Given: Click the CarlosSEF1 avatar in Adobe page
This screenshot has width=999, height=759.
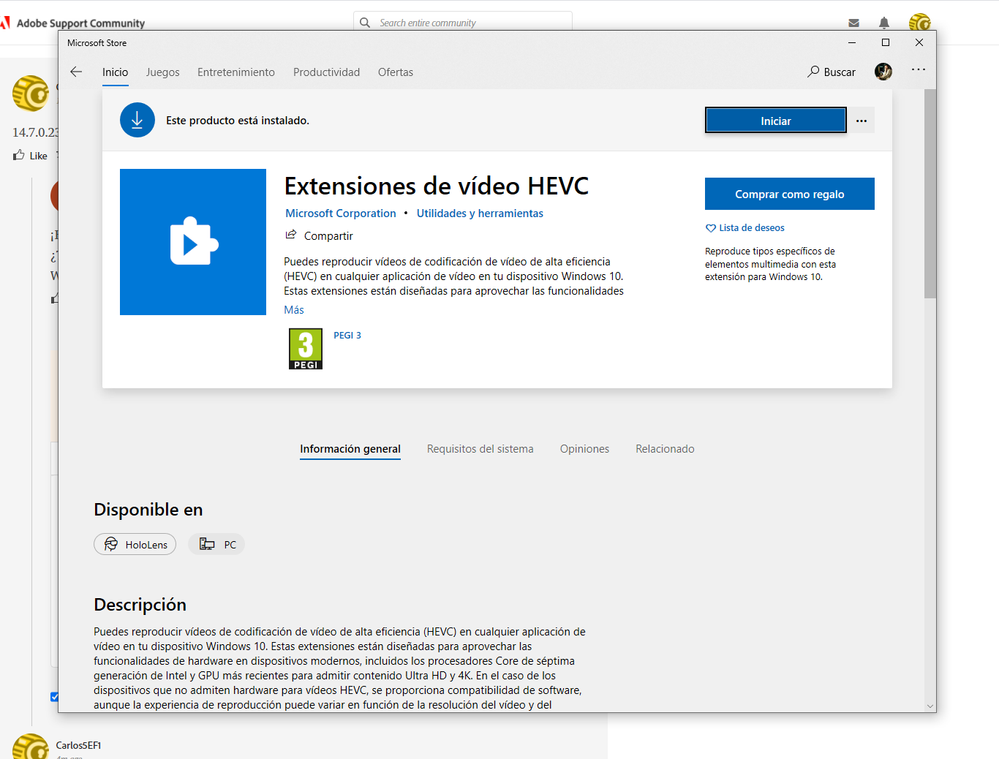Looking at the screenshot, I should (x=30, y=746).
